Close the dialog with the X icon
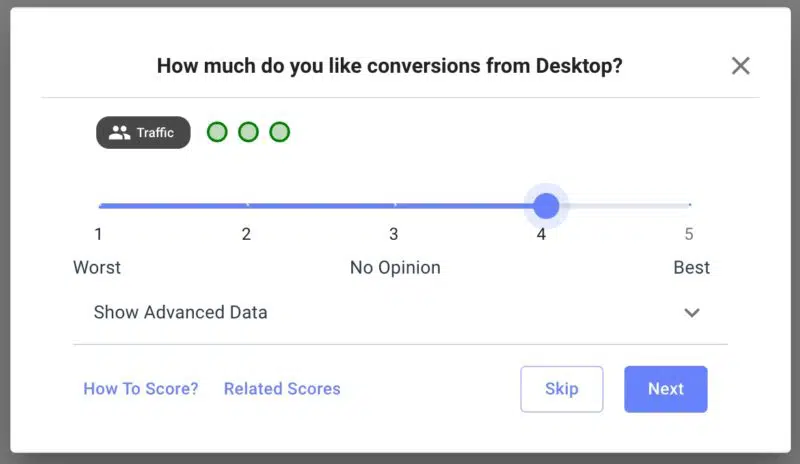 [x=740, y=66]
